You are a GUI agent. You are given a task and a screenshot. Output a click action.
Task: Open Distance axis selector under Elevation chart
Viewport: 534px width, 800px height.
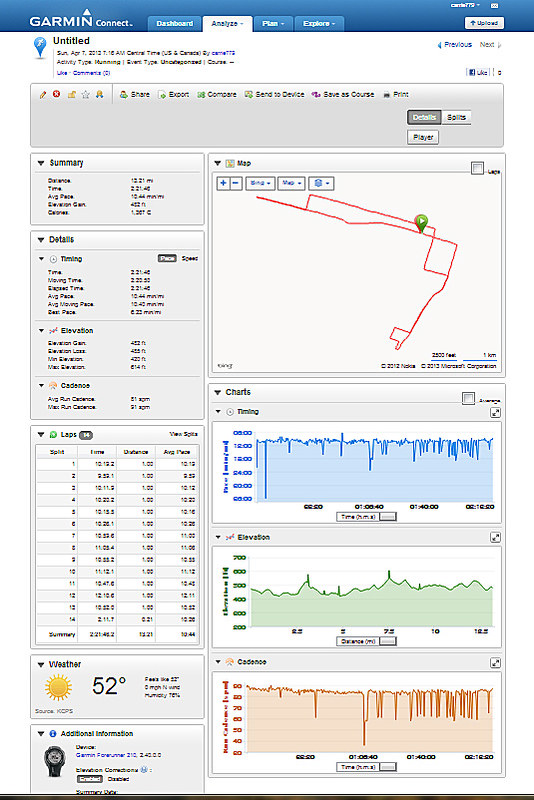(366, 641)
